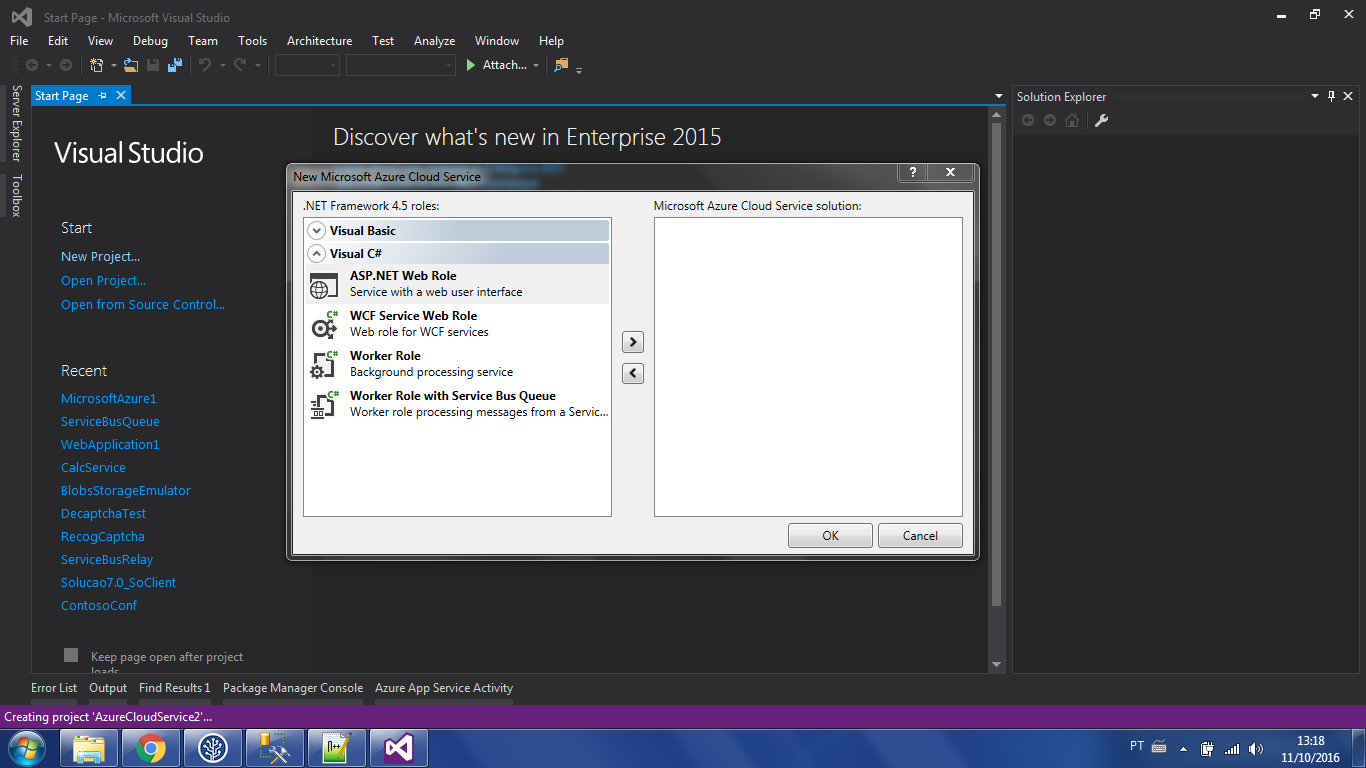Toggle the pin on the Start Page tab
This screenshot has height=768, width=1366.
tap(101, 96)
